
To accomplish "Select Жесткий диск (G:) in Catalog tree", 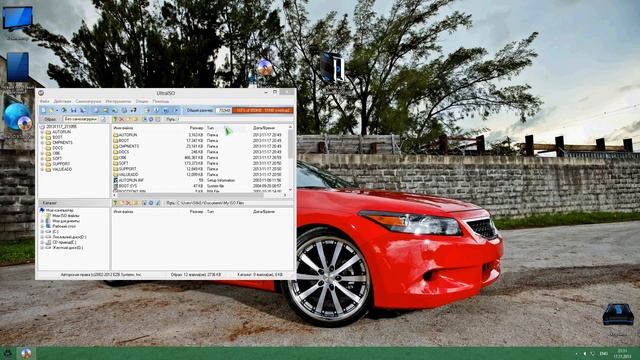I will (68, 247).
